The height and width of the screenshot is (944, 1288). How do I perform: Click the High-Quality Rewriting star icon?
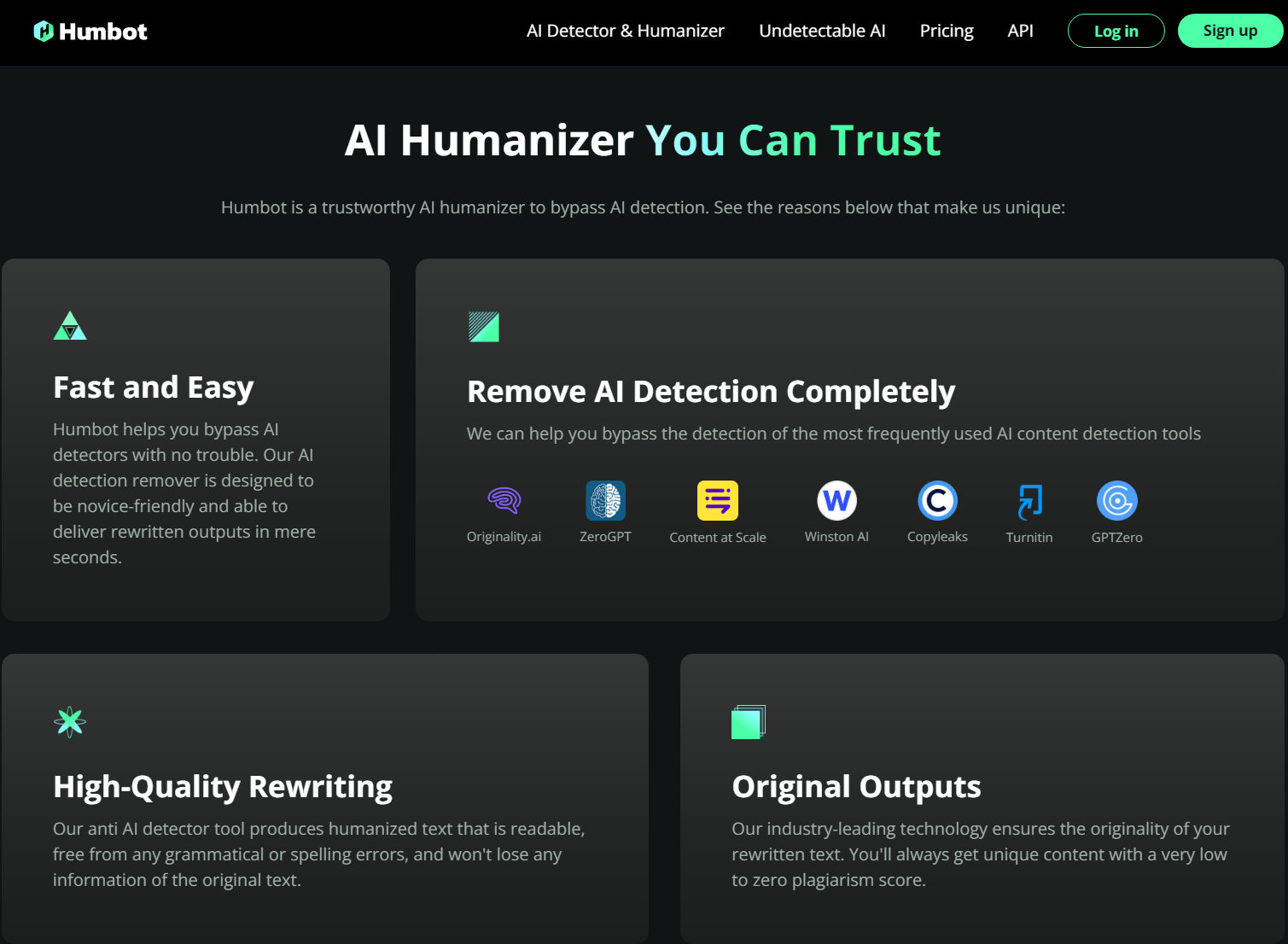pyautogui.click(x=70, y=722)
